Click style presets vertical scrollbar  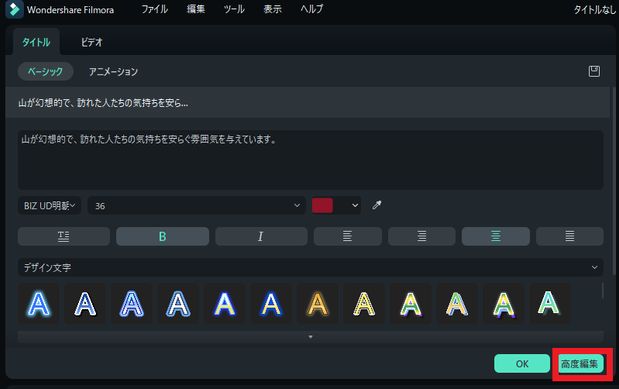coord(602,291)
